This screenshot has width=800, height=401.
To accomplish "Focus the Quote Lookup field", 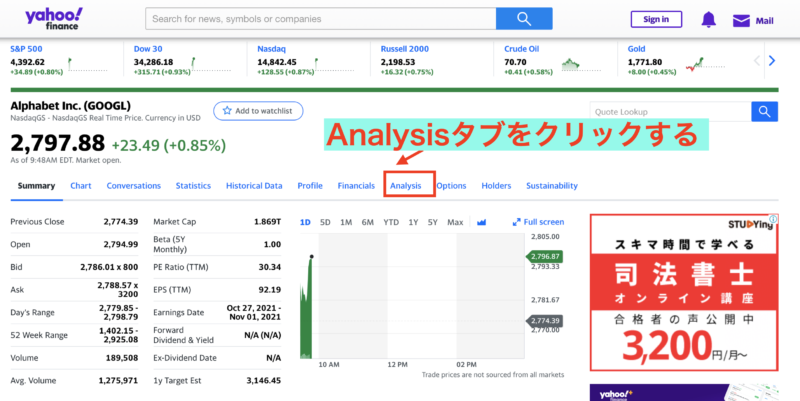I will click(x=670, y=112).
